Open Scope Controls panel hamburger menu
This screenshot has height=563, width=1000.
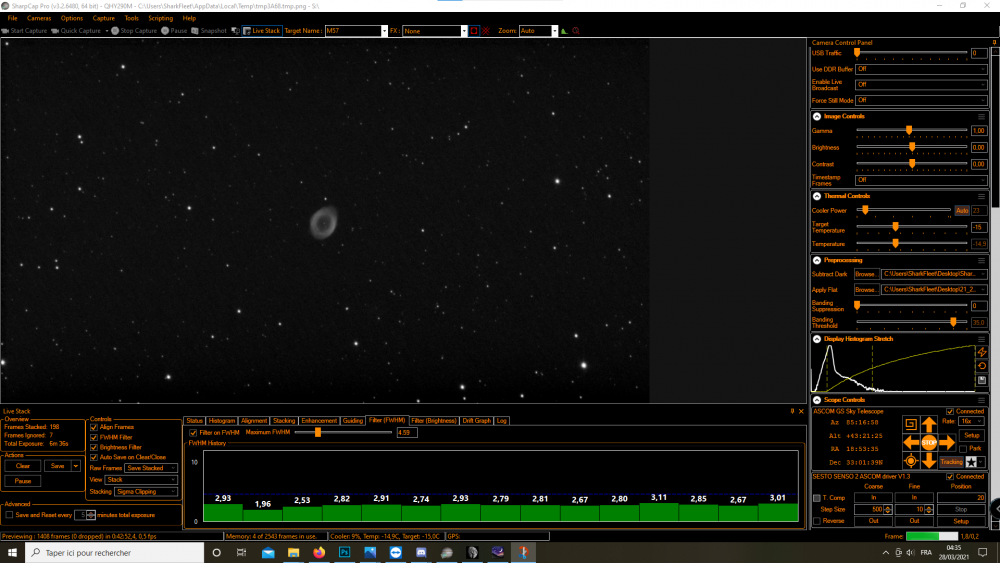[x=982, y=400]
